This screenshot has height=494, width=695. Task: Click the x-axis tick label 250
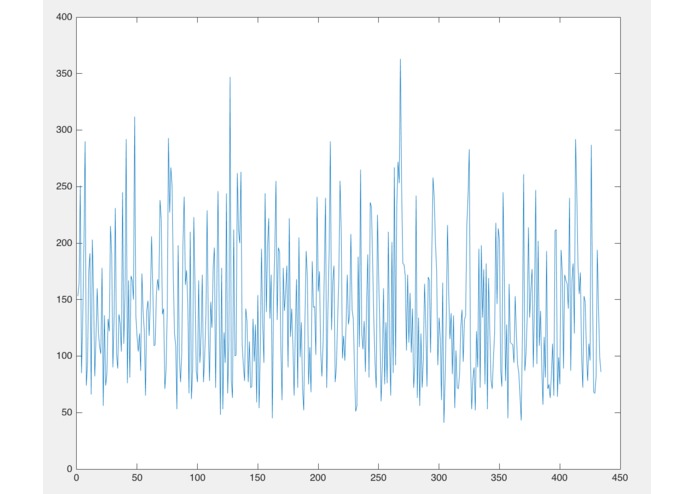379,478
